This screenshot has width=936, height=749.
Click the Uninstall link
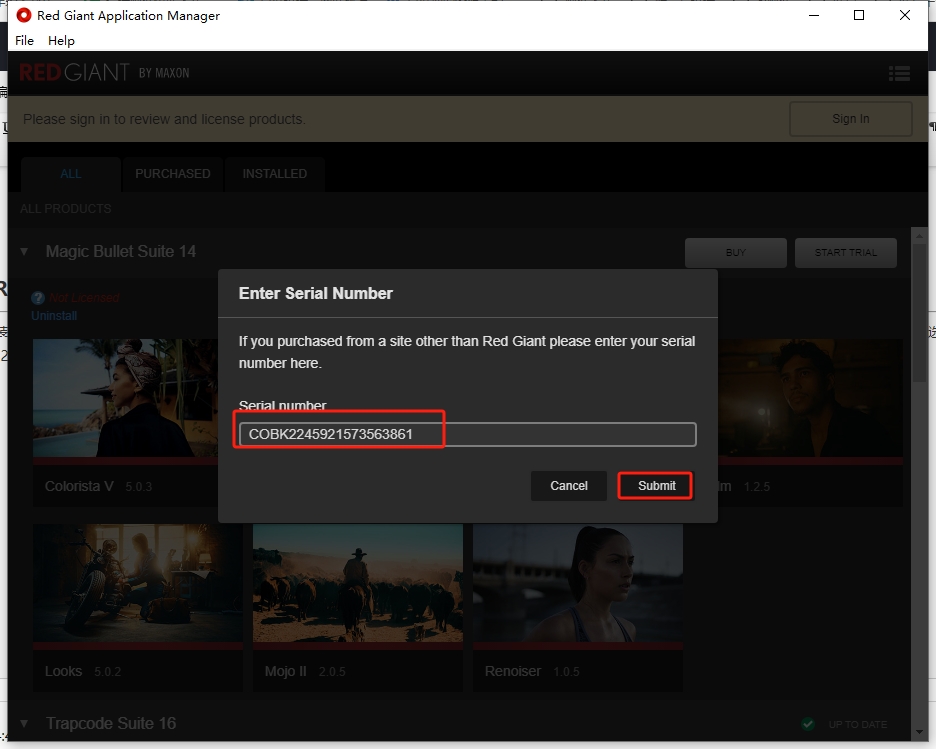(x=54, y=316)
